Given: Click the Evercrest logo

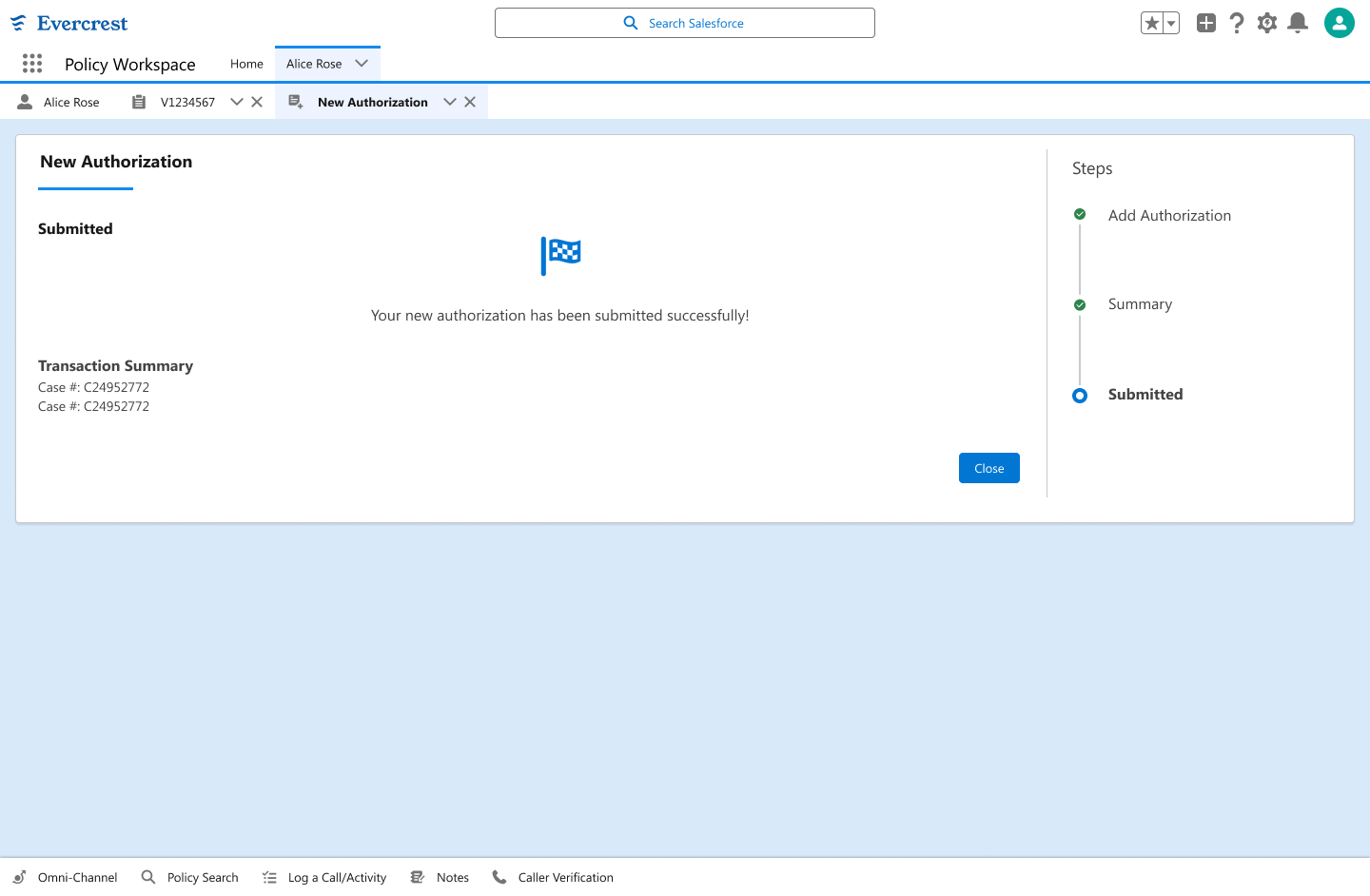Looking at the screenshot, I should (68, 22).
